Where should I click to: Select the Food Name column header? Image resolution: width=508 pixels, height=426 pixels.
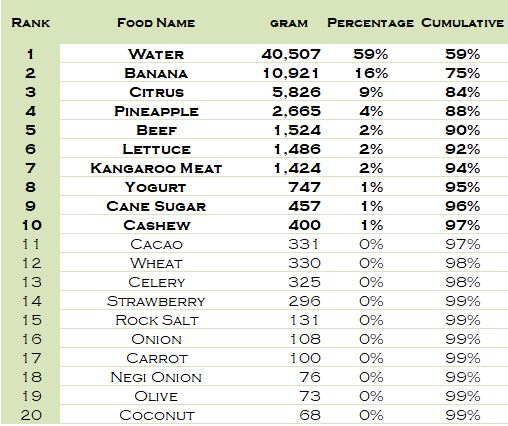point(156,23)
